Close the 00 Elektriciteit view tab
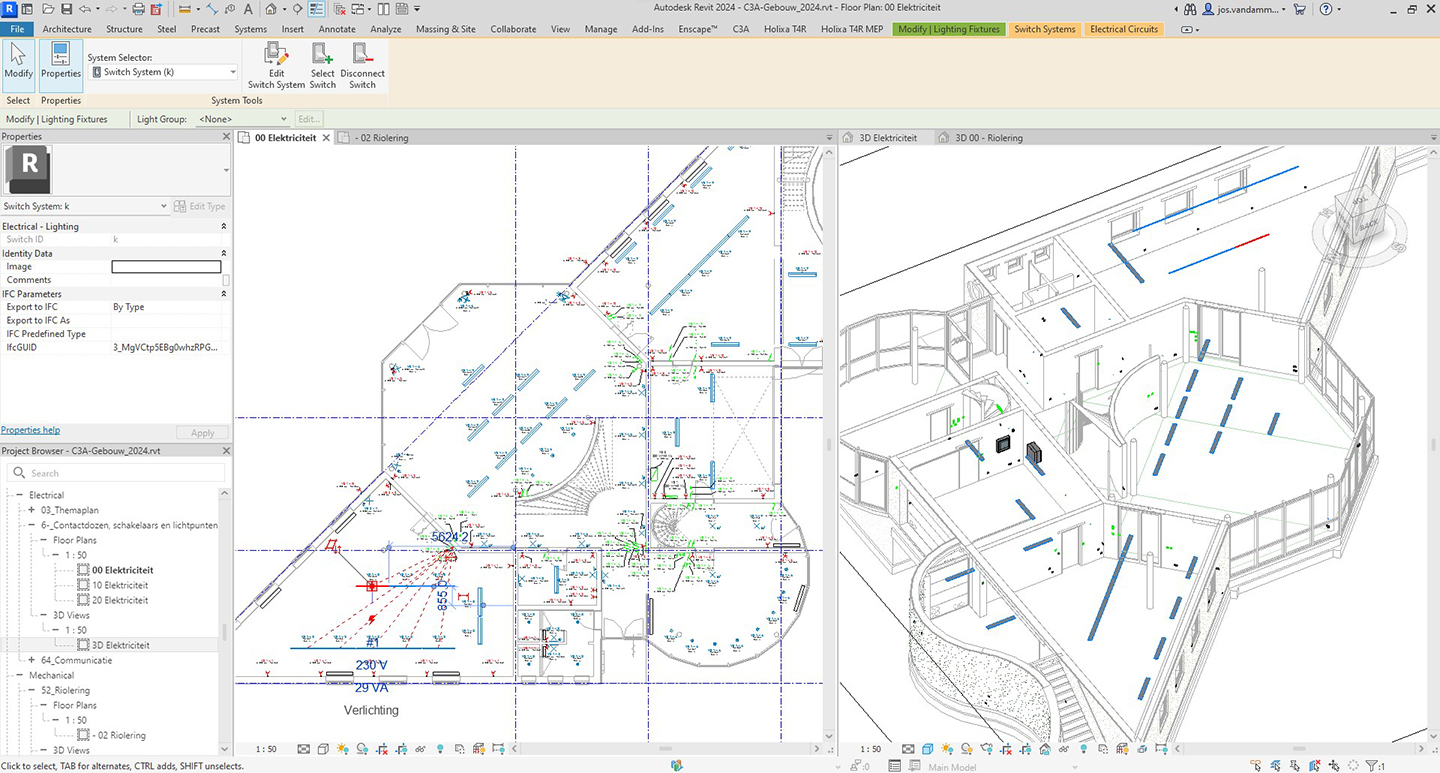This screenshot has height=773, width=1440. pyautogui.click(x=325, y=138)
